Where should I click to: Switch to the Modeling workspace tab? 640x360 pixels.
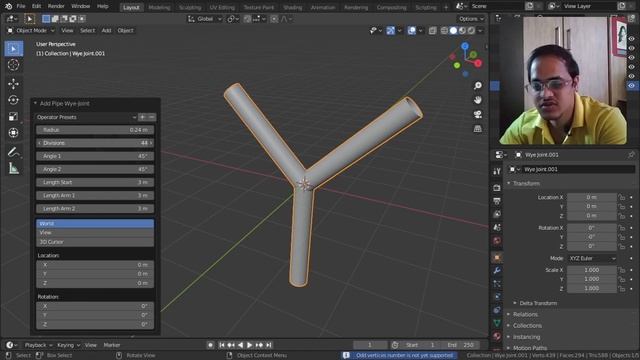pyautogui.click(x=159, y=7)
